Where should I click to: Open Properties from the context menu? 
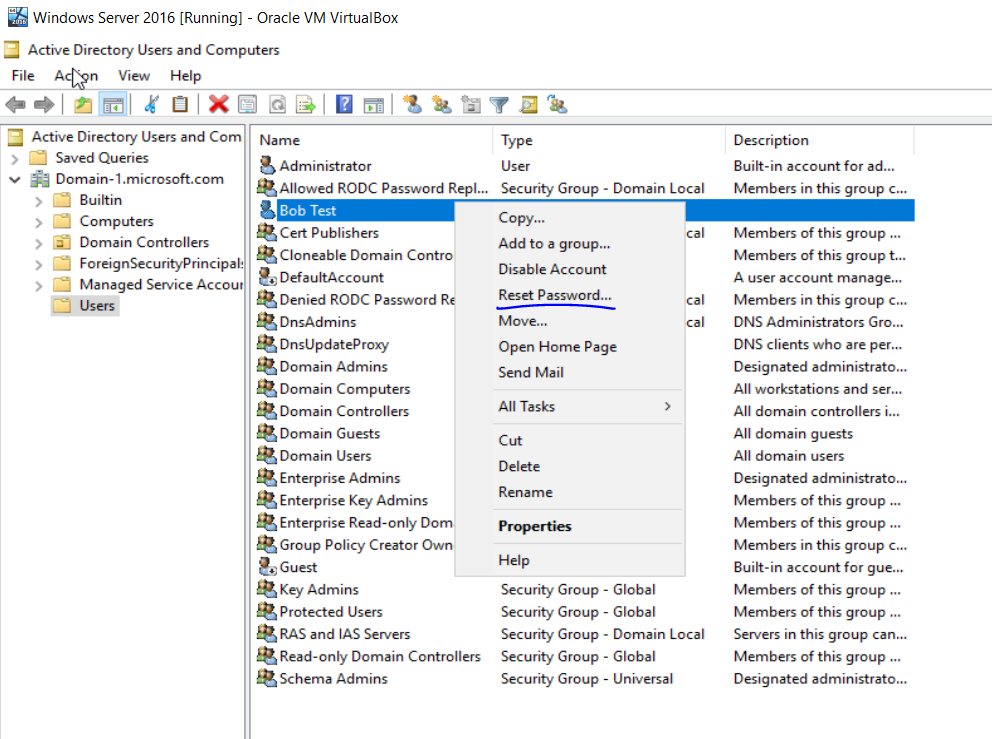[x=535, y=526]
